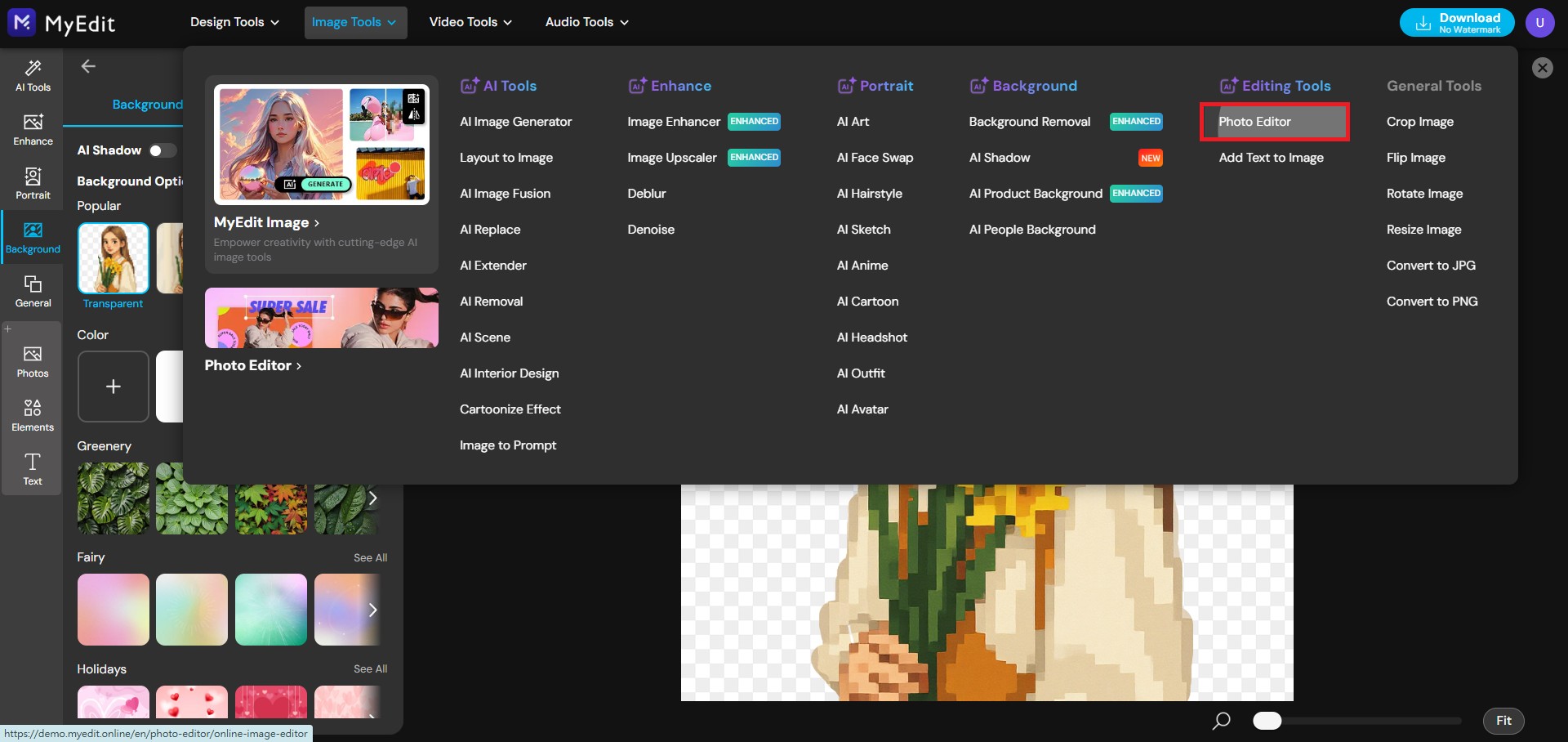
Task: Click See All next to Fairy backgrounds
Action: click(370, 557)
